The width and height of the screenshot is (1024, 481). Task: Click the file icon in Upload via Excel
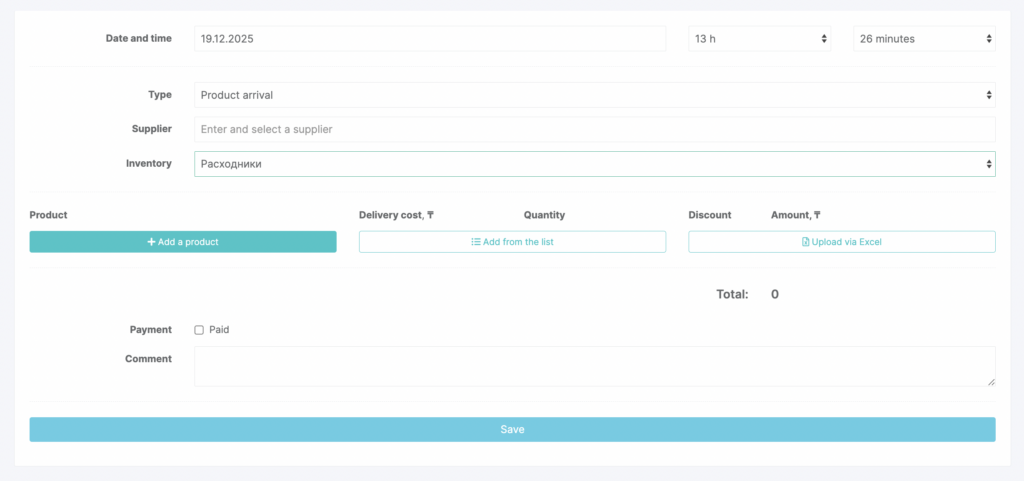[x=806, y=242]
